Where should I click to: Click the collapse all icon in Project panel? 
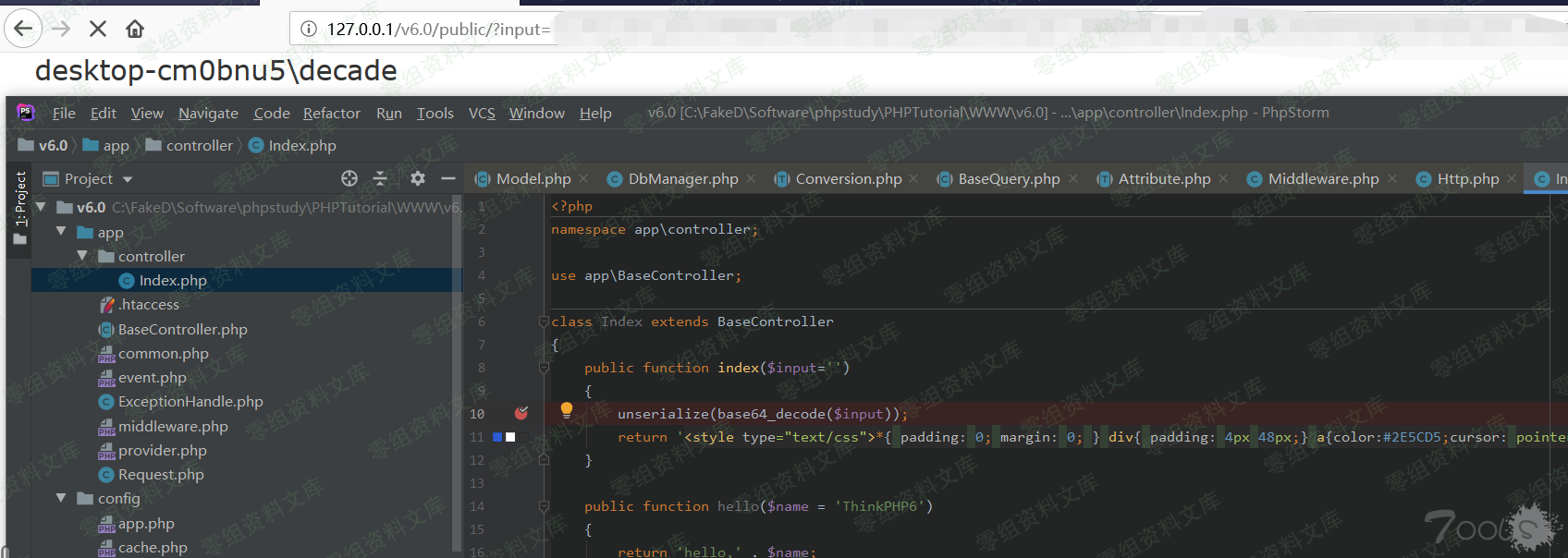[x=380, y=178]
